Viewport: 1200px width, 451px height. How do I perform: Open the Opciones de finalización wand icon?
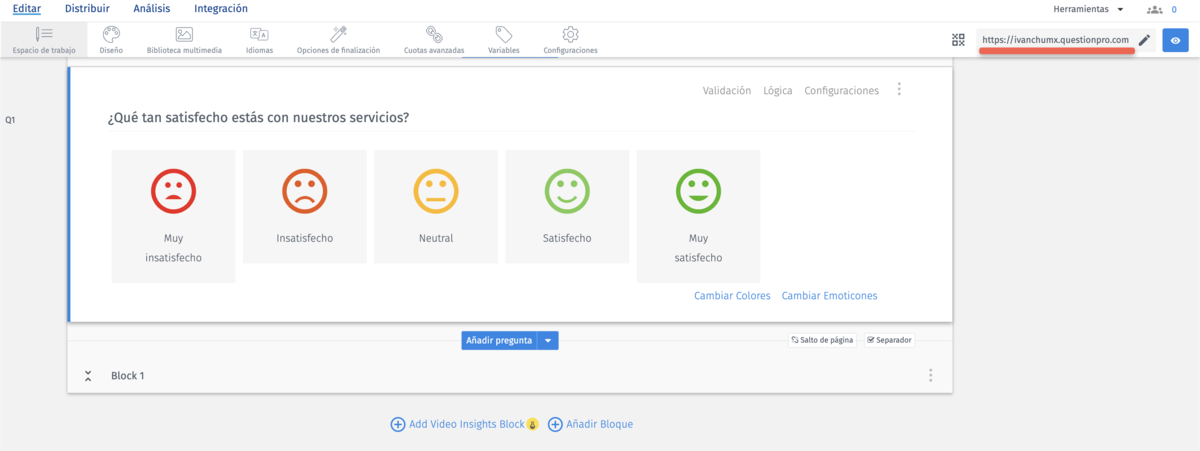click(338, 34)
